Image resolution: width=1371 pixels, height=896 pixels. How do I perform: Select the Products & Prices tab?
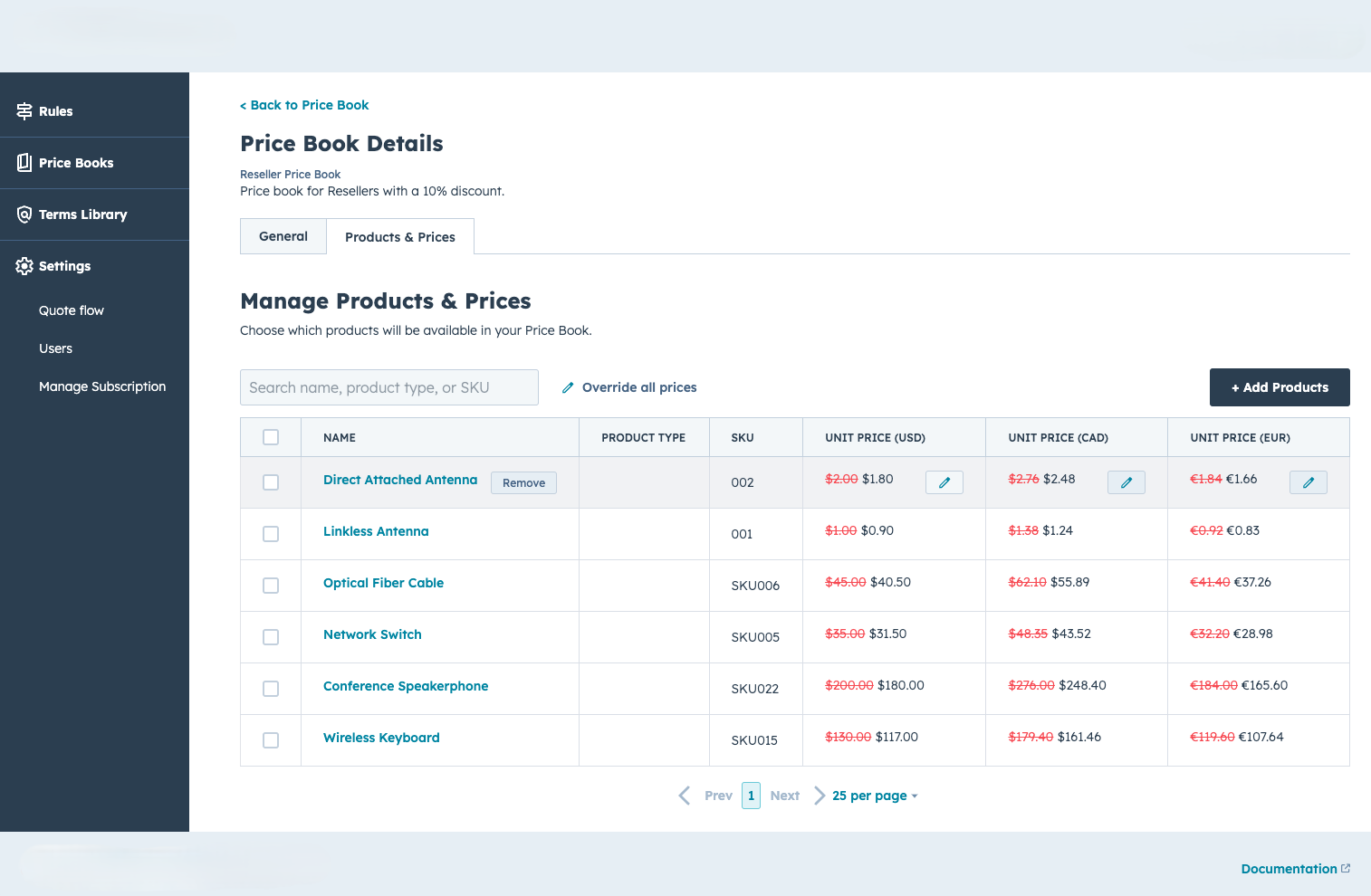(x=399, y=236)
